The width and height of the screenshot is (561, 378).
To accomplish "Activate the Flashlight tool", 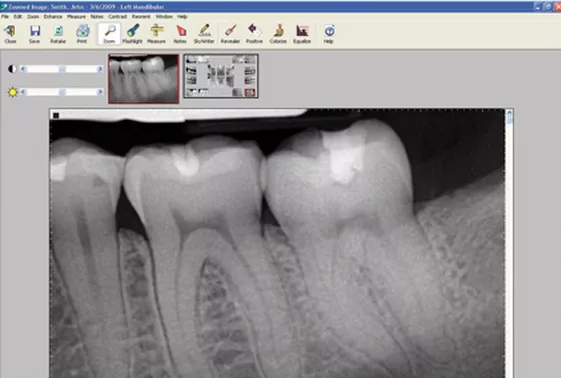I will pos(132,34).
